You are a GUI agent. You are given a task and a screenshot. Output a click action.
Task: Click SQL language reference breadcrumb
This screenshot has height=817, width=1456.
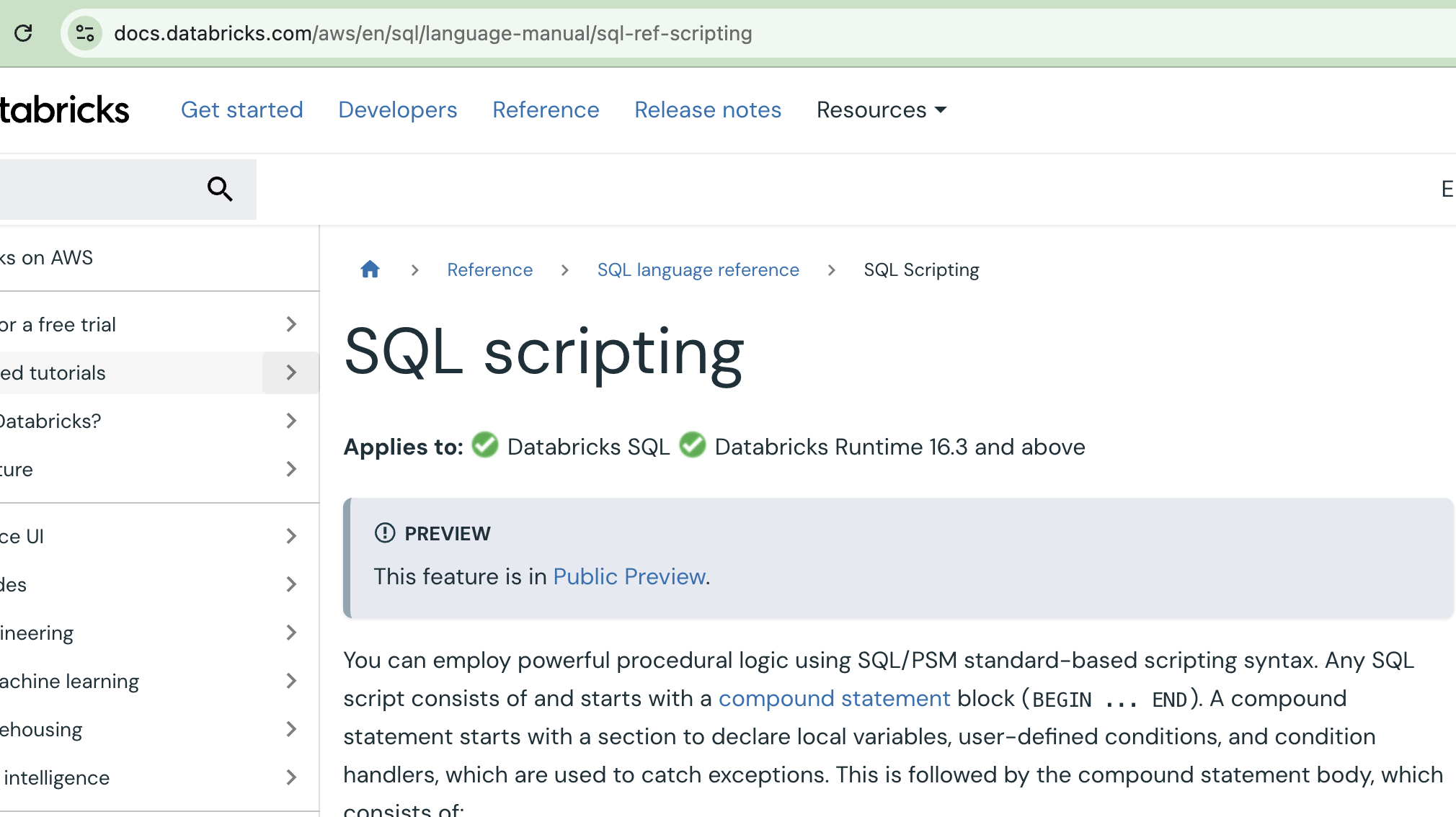[x=698, y=269]
